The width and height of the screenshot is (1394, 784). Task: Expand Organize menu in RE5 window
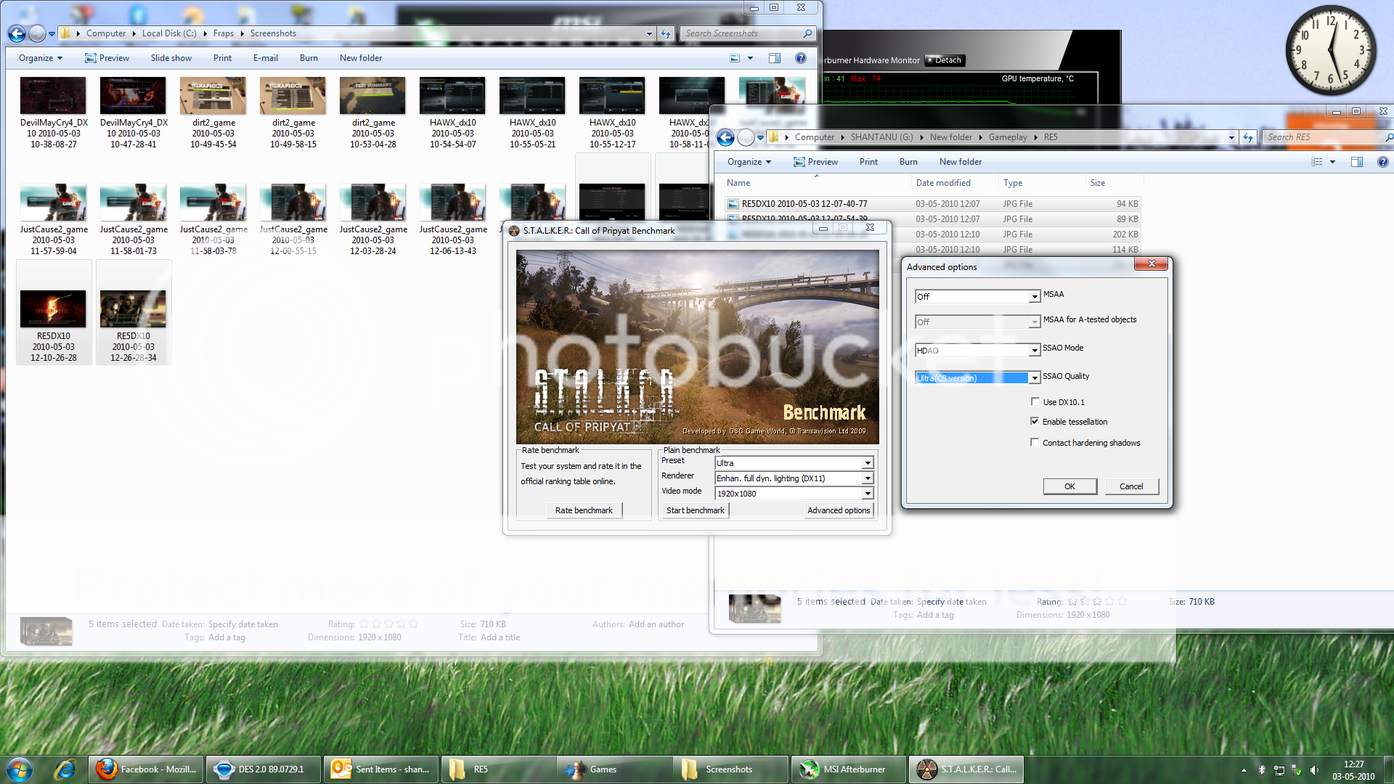[x=749, y=162]
